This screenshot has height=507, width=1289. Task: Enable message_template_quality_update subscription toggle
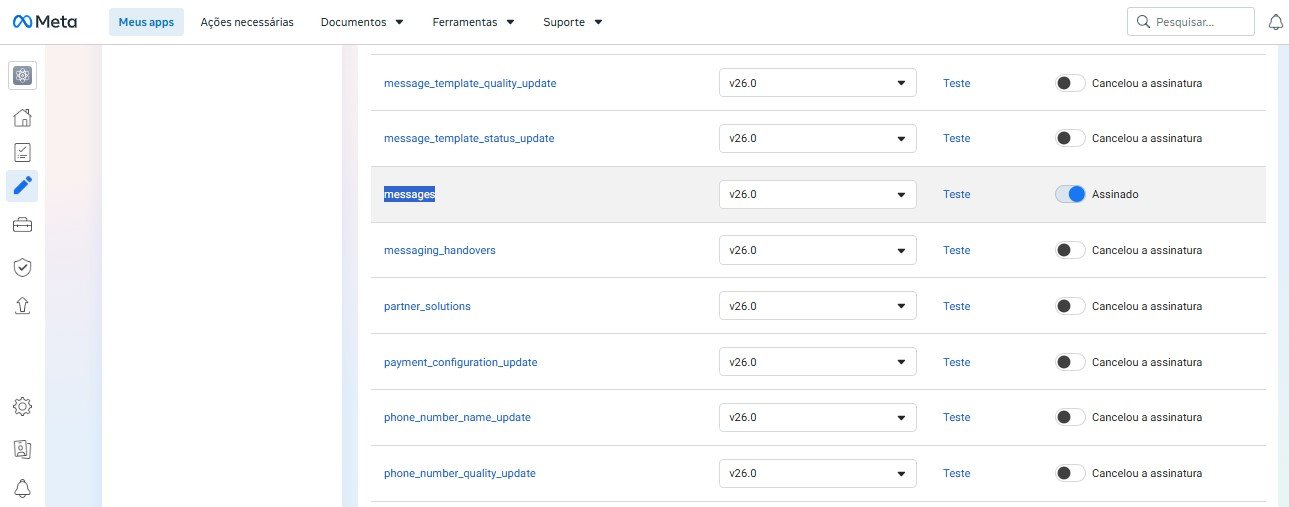point(1070,83)
